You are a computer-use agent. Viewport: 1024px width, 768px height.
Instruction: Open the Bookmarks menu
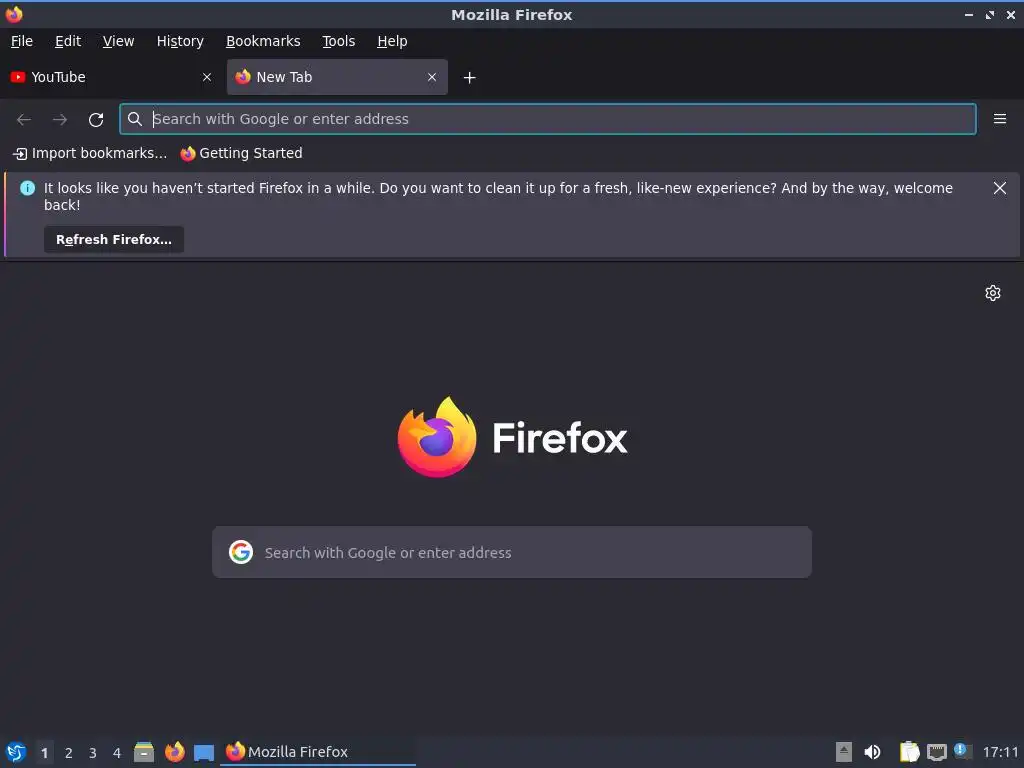point(263,41)
